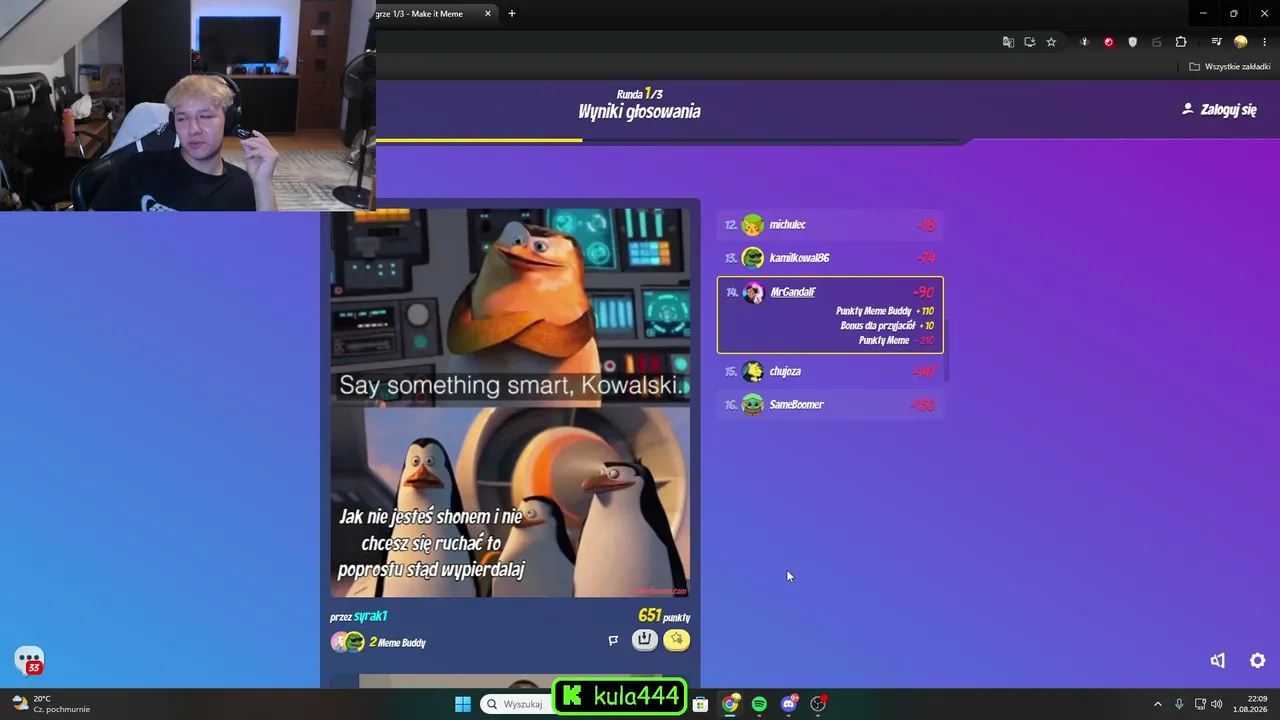Open the game settings gear
The width and height of the screenshot is (1280, 720).
pos(1258,661)
